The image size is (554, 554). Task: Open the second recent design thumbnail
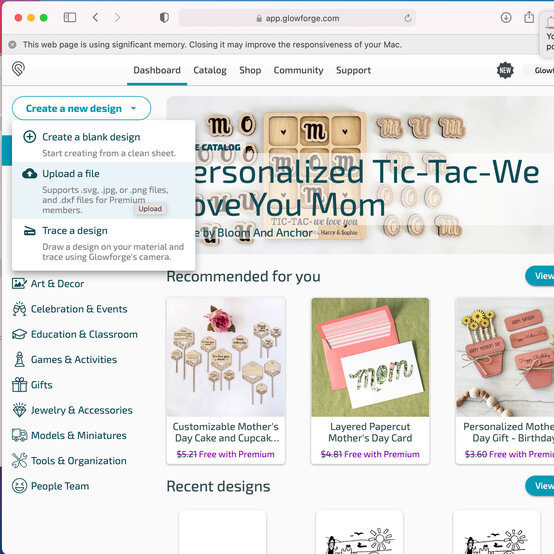click(359, 531)
